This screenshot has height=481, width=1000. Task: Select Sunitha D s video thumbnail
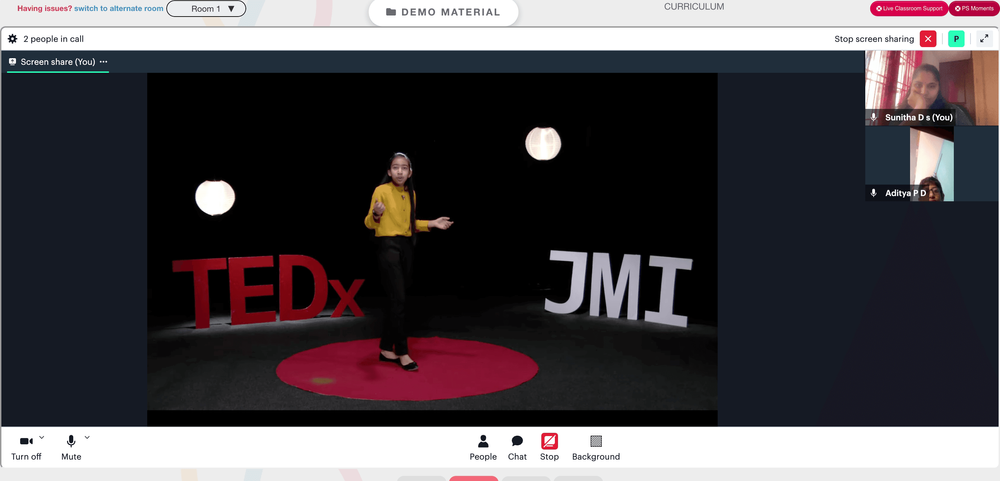[x=932, y=88]
